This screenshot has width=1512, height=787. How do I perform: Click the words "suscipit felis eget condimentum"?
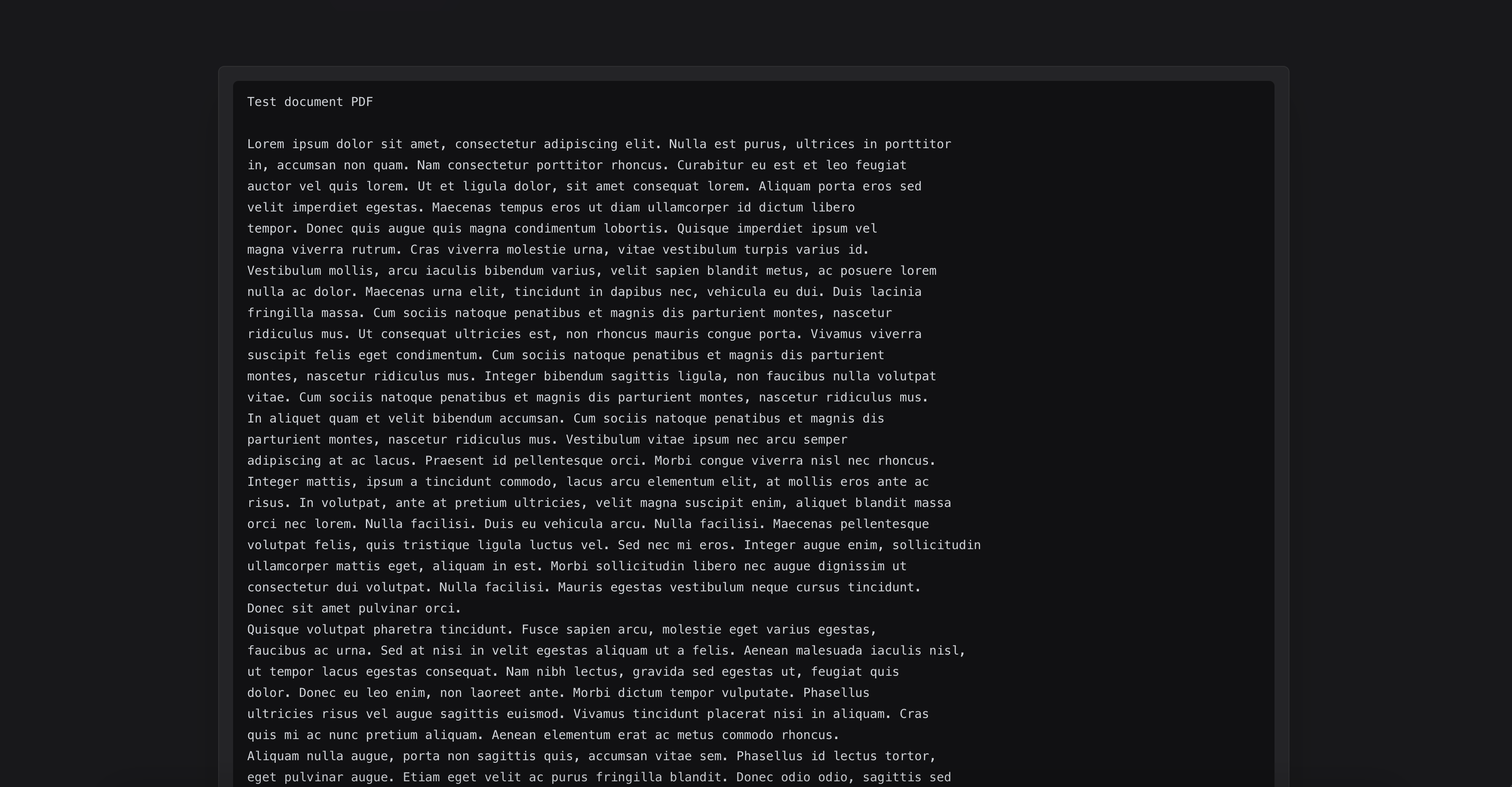coord(362,356)
